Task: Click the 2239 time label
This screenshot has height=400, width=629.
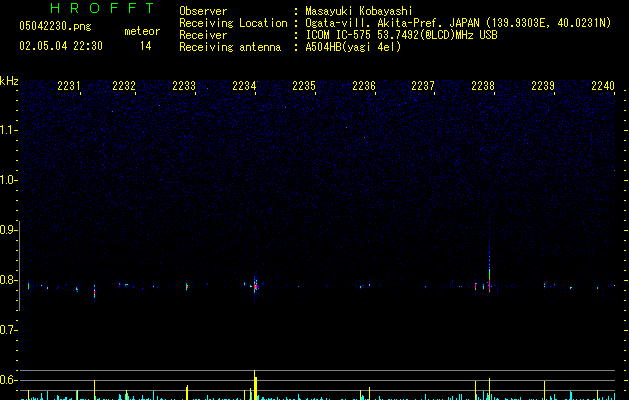Action: click(x=543, y=86)
